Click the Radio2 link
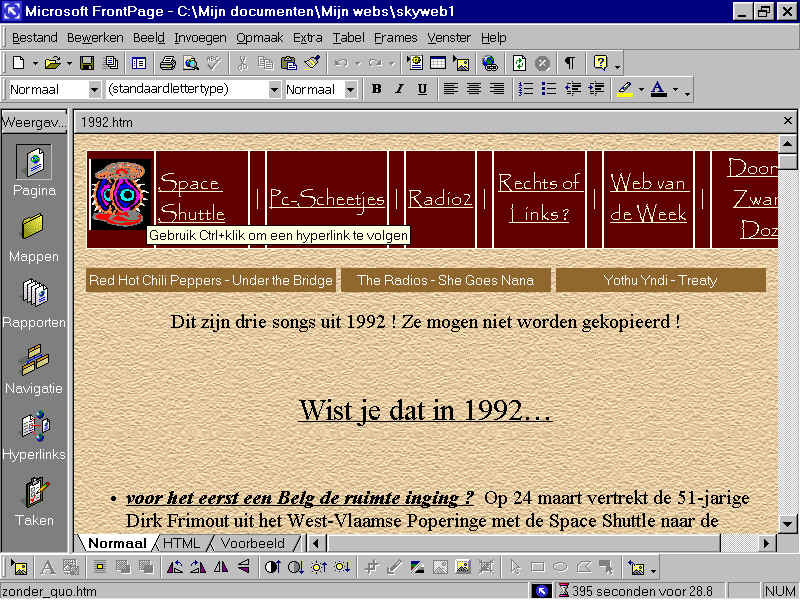This screenshot has width=800, height=600. 441,198
